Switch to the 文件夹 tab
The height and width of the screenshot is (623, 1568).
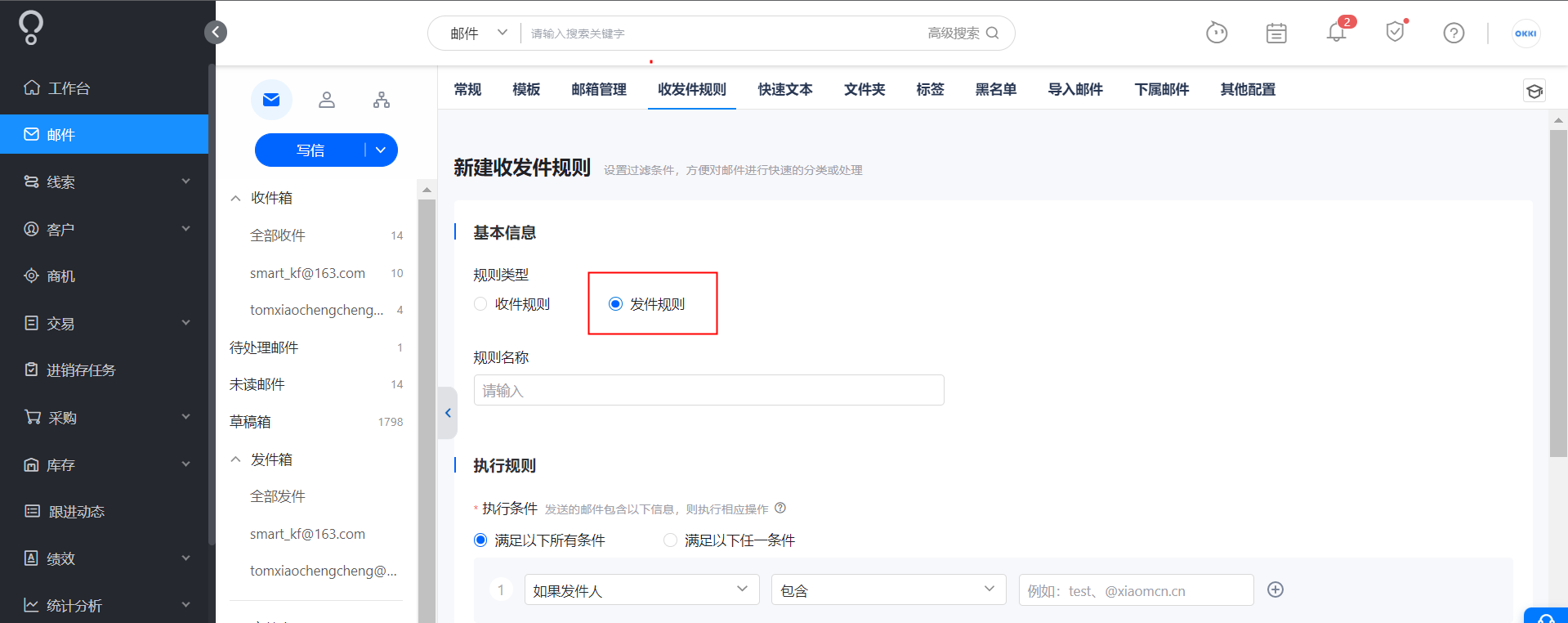tap(864, 89)
